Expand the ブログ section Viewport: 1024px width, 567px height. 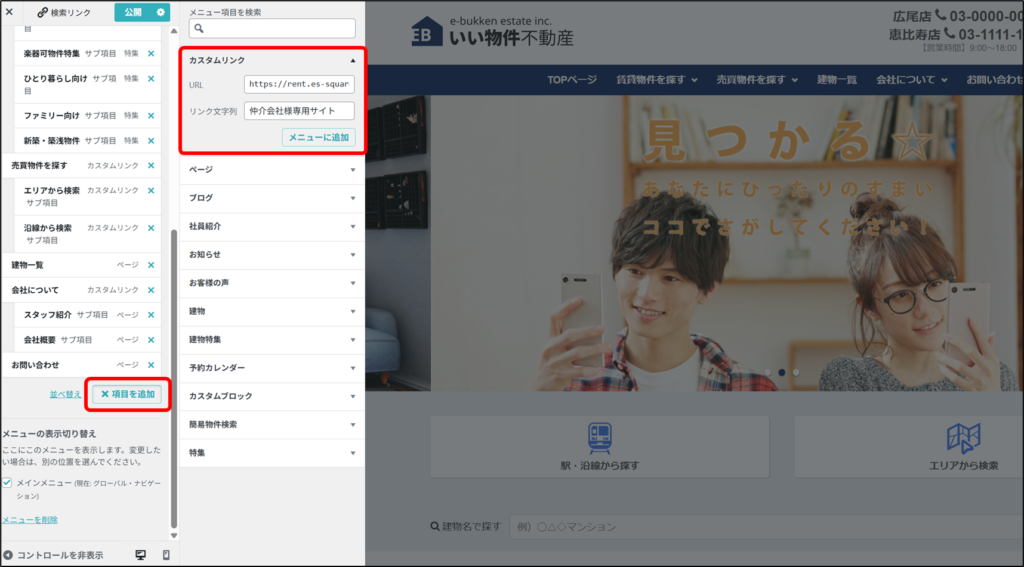(270, 198)
